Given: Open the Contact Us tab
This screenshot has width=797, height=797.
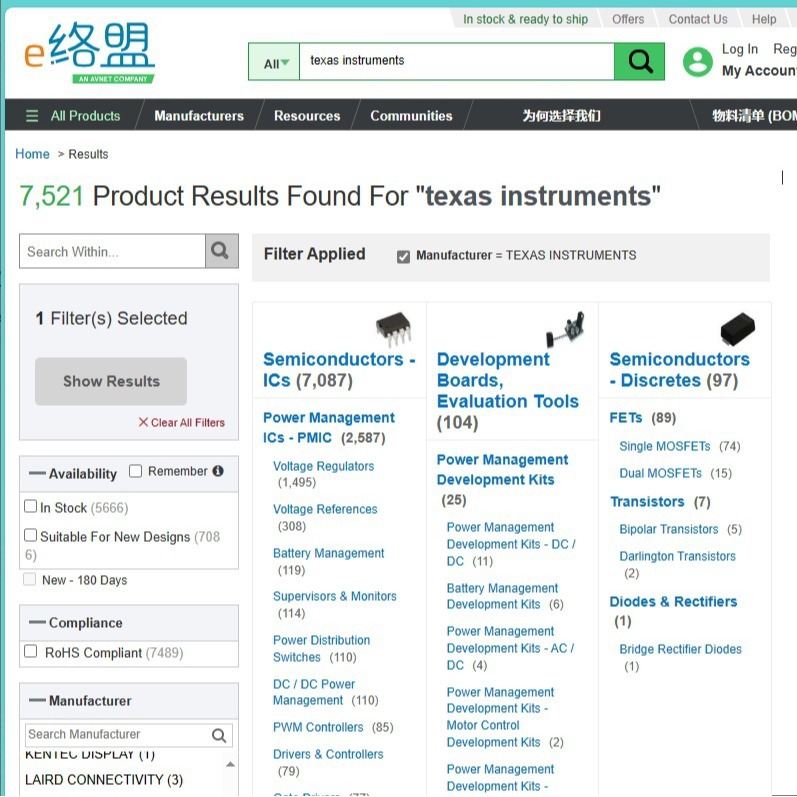Looking at the screenshot, I should (697, 19).
